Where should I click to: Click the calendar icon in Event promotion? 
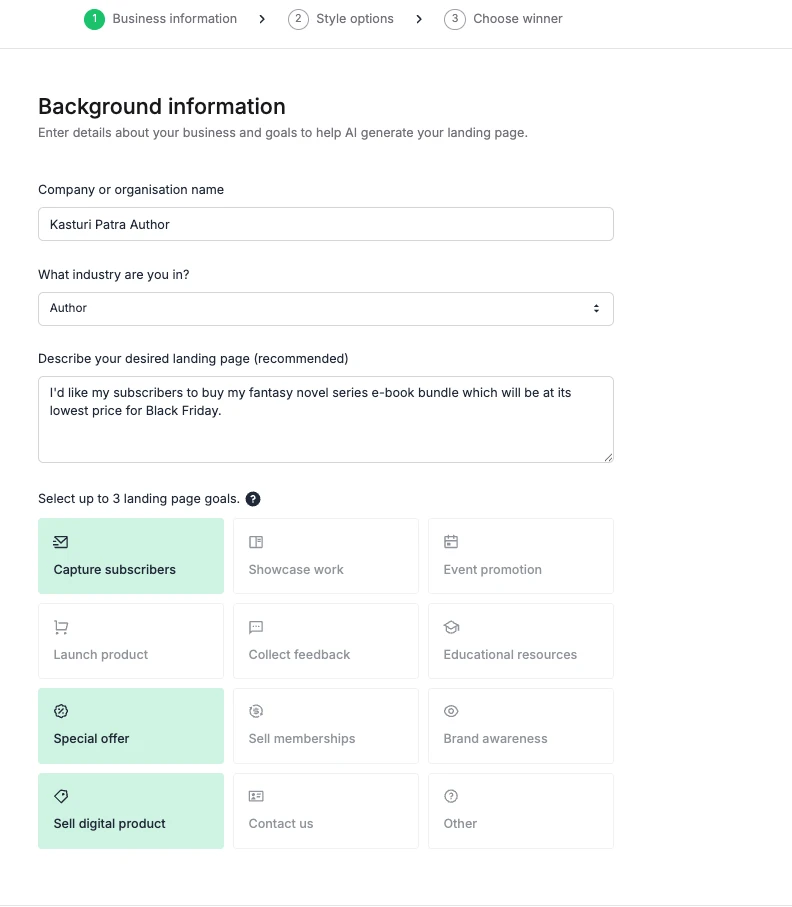[451, 542]
